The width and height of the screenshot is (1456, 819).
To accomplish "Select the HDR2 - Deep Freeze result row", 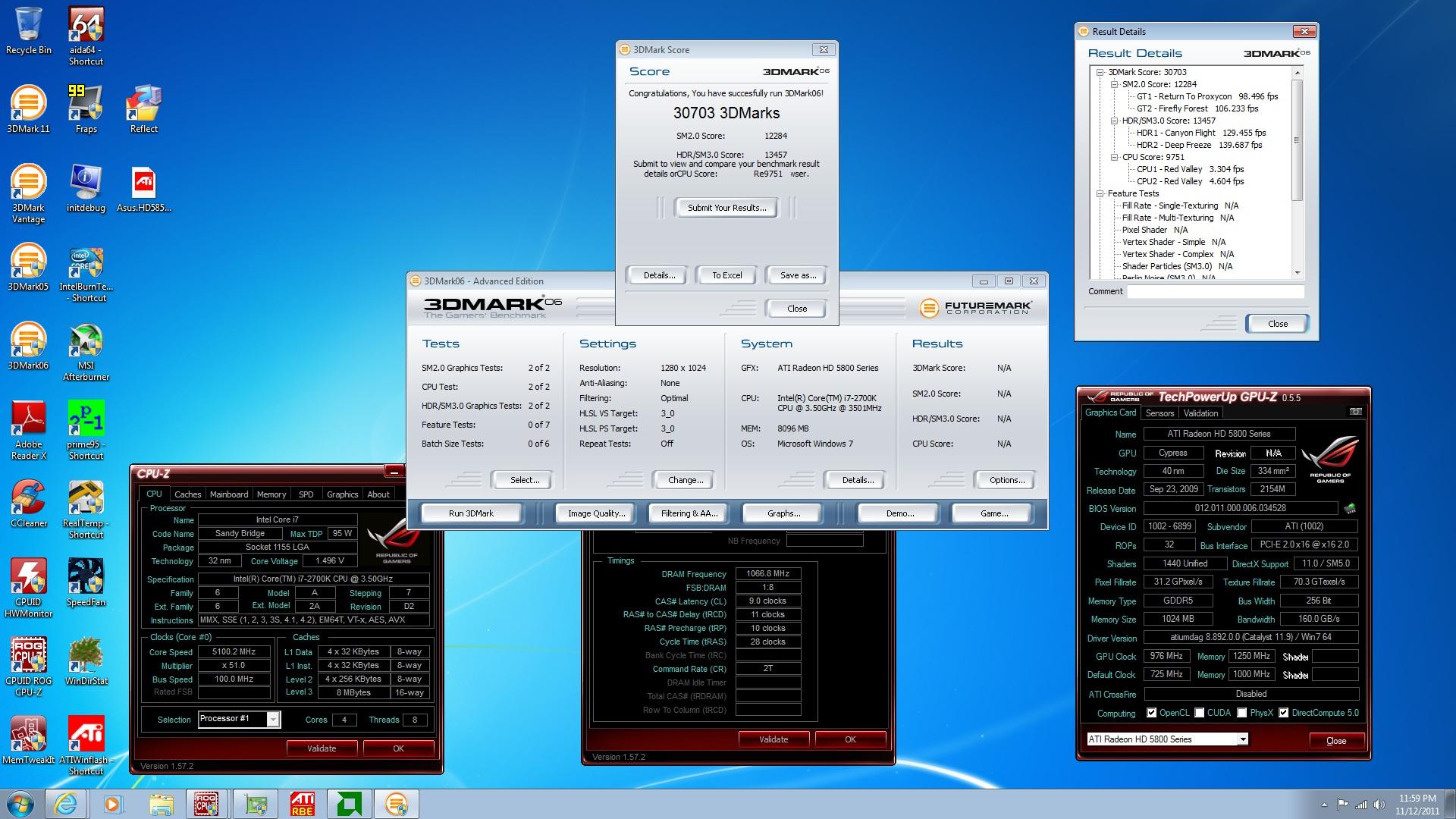I will [1199, 145].
